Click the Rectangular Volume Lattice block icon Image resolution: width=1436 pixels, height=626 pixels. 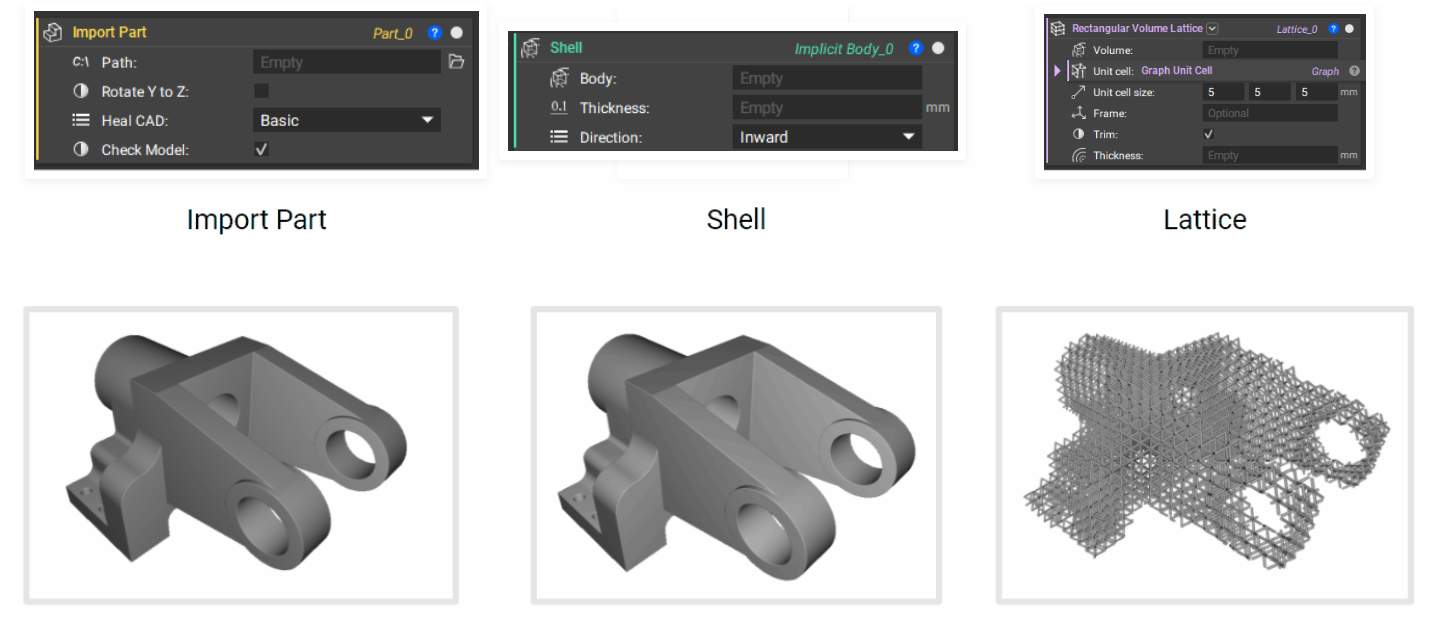(x=1057, y=29)
